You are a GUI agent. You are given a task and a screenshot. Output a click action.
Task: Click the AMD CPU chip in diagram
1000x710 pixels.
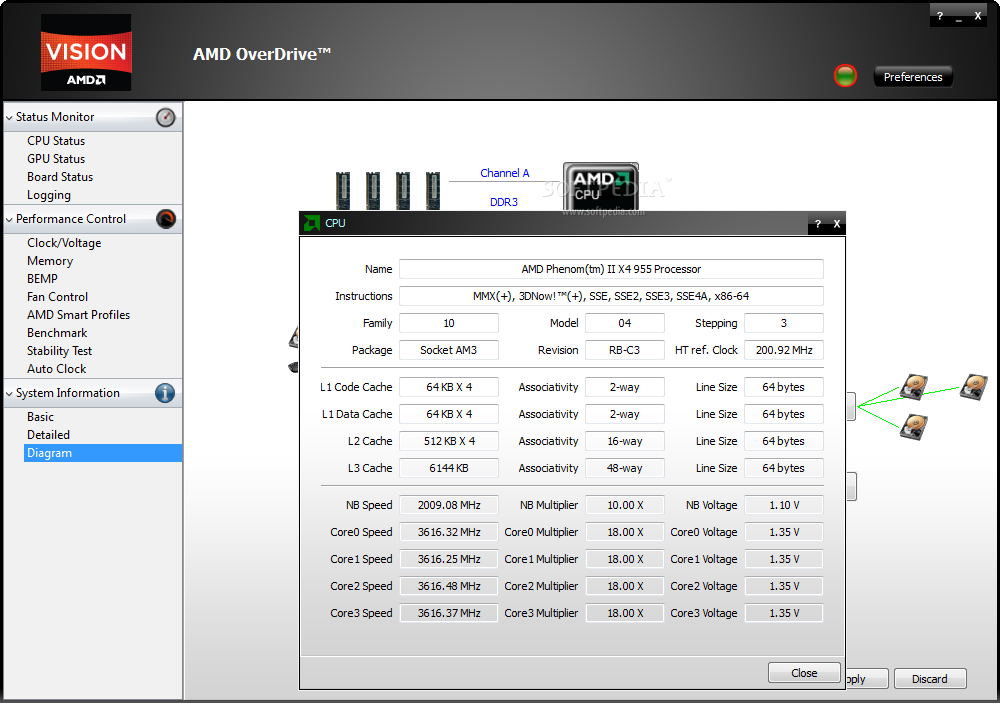tap(600, 186)
